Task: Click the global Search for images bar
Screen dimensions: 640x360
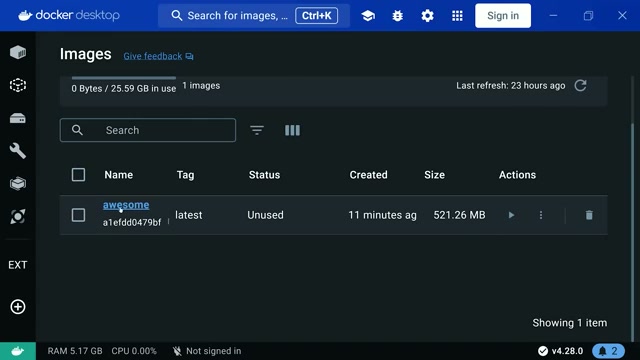Action: pos(254,16)
